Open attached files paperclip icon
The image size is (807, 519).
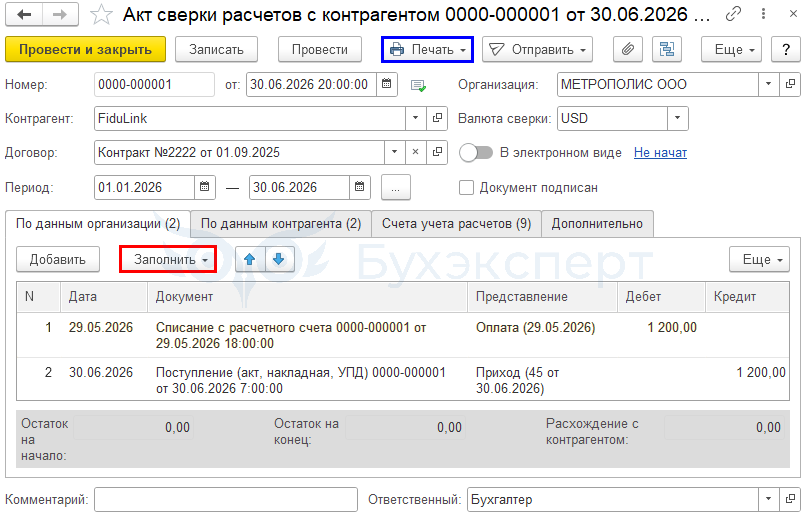(x=628, y=49)
